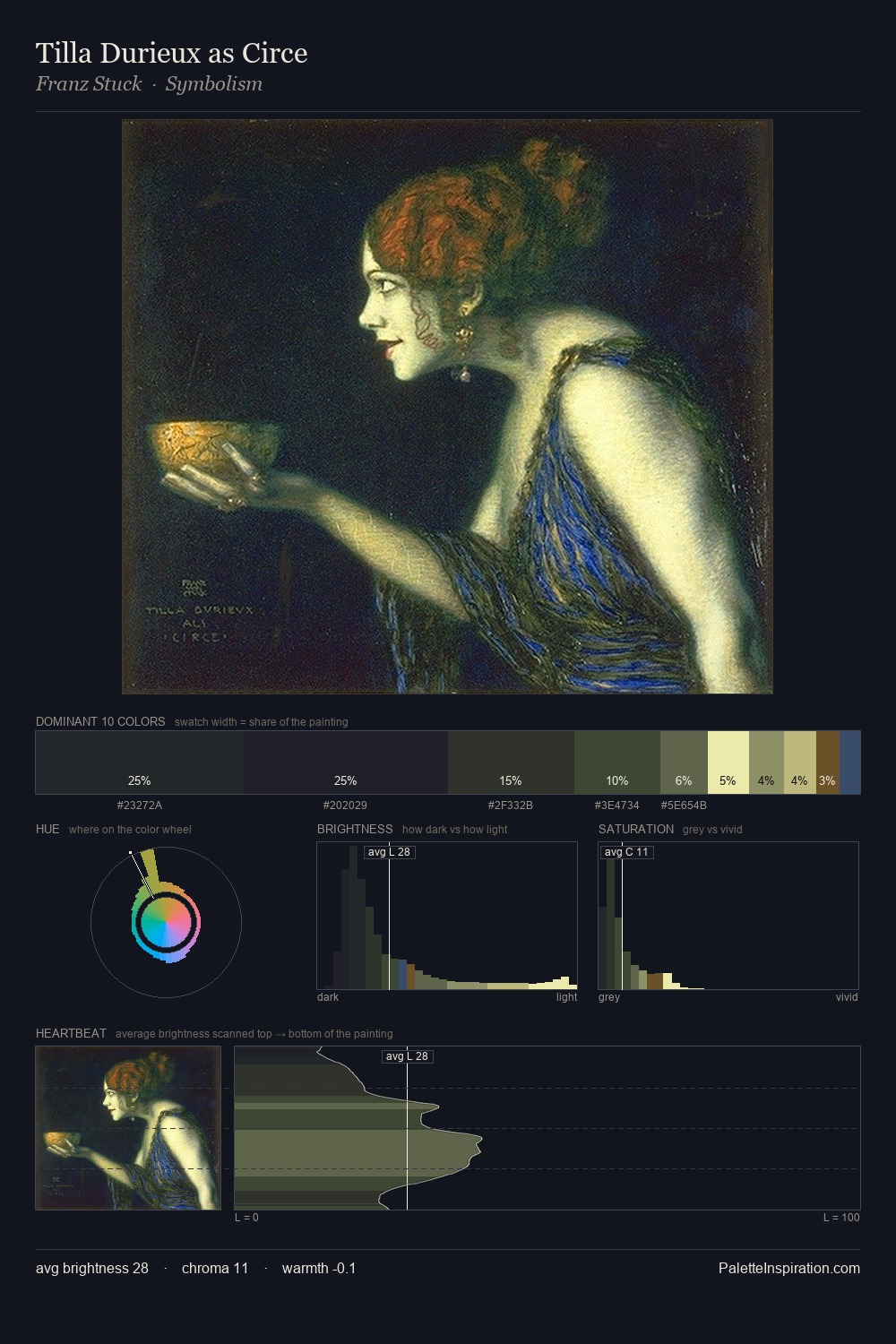This screenshot has width=896, height=1344.
Task: Pick the 15% swatch for #2F332B
Action: click(x=511, y=762)
